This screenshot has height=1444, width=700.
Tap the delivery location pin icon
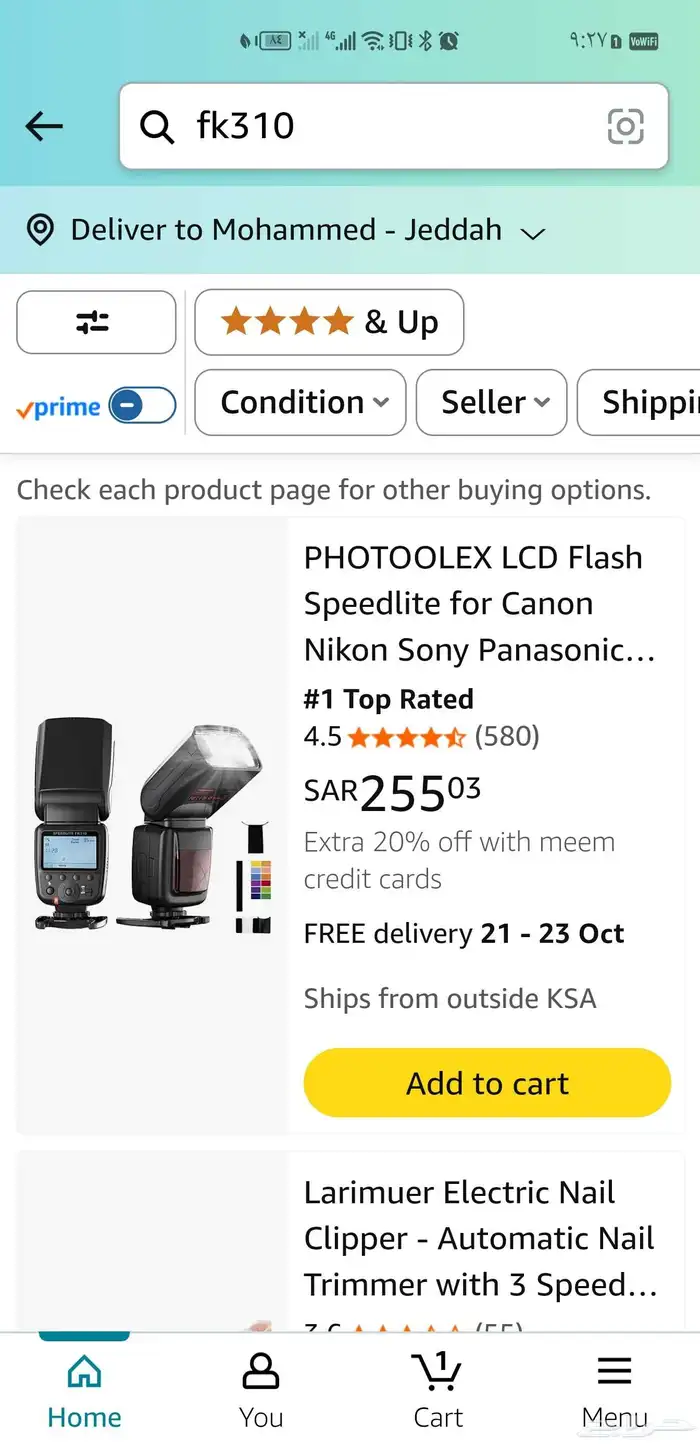[39, 230]
